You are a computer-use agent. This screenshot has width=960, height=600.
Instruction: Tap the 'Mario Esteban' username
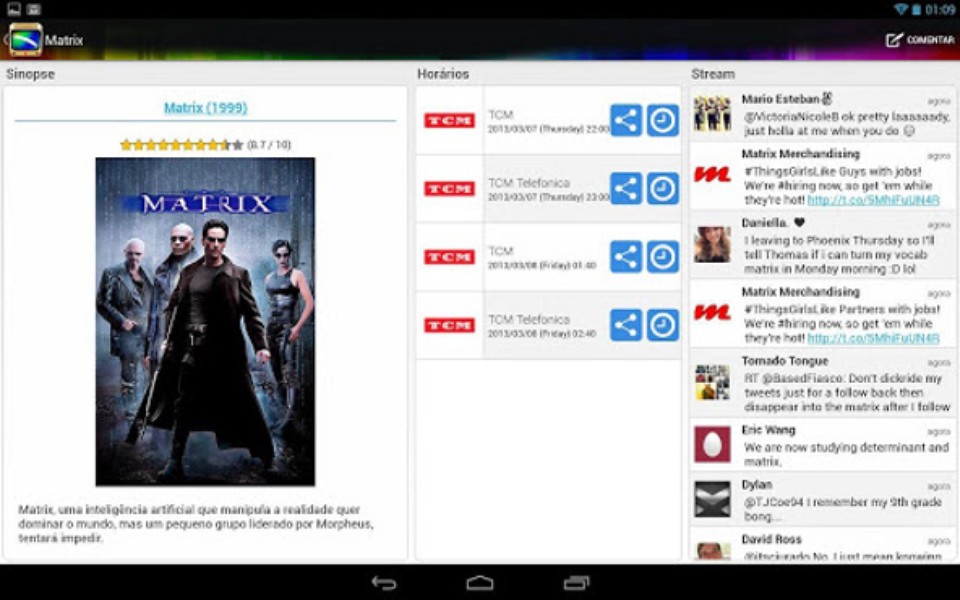coord(780,99)
